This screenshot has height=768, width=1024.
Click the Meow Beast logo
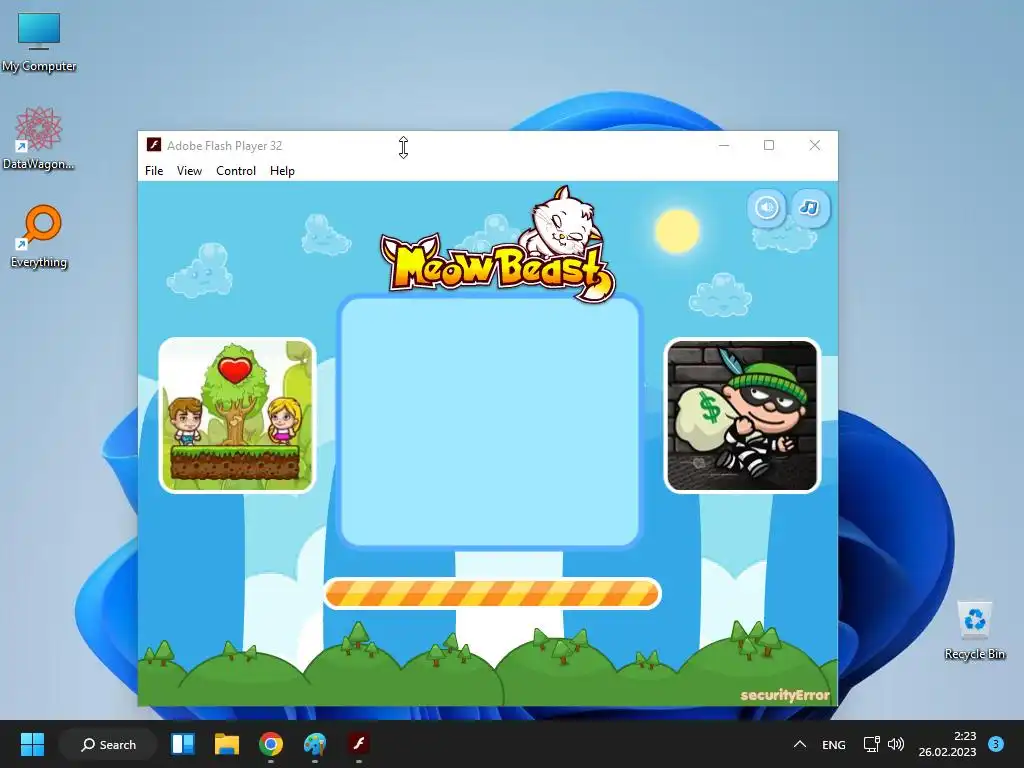point(498,246)
